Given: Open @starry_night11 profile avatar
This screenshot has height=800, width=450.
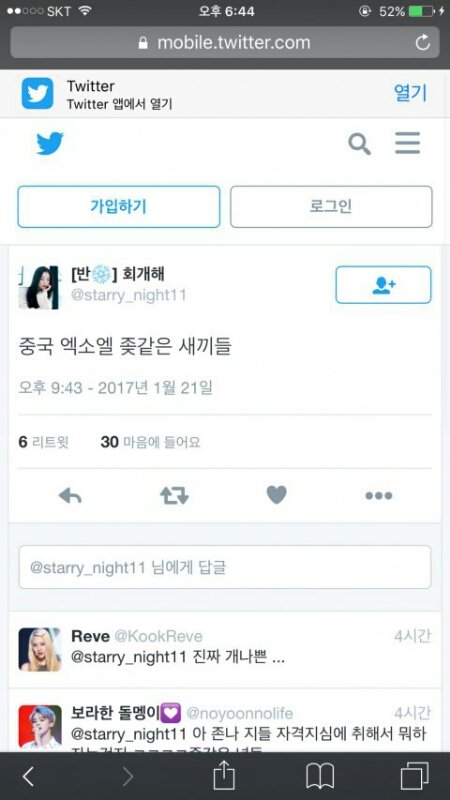Looking at the screenshot, I should (x=39, y=287).
